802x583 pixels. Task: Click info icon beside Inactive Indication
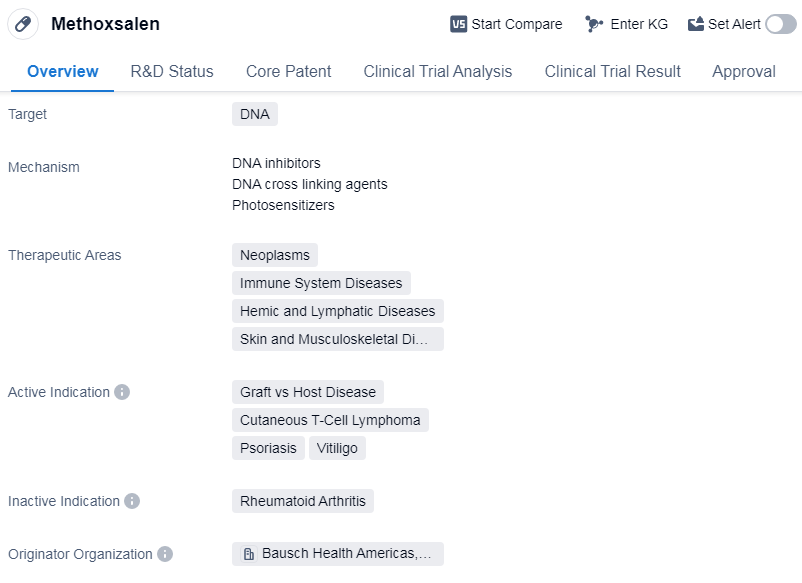(x=132, y=501)
